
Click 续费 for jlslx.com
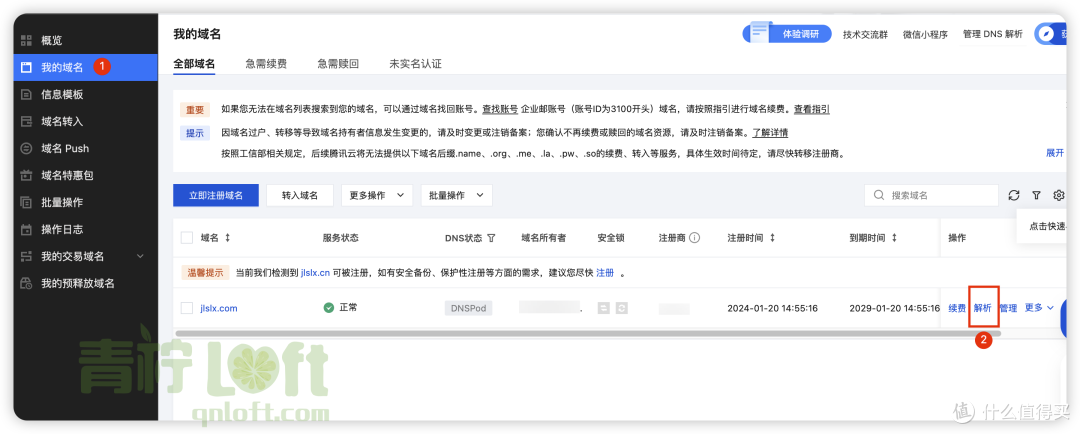click(957, 308)
